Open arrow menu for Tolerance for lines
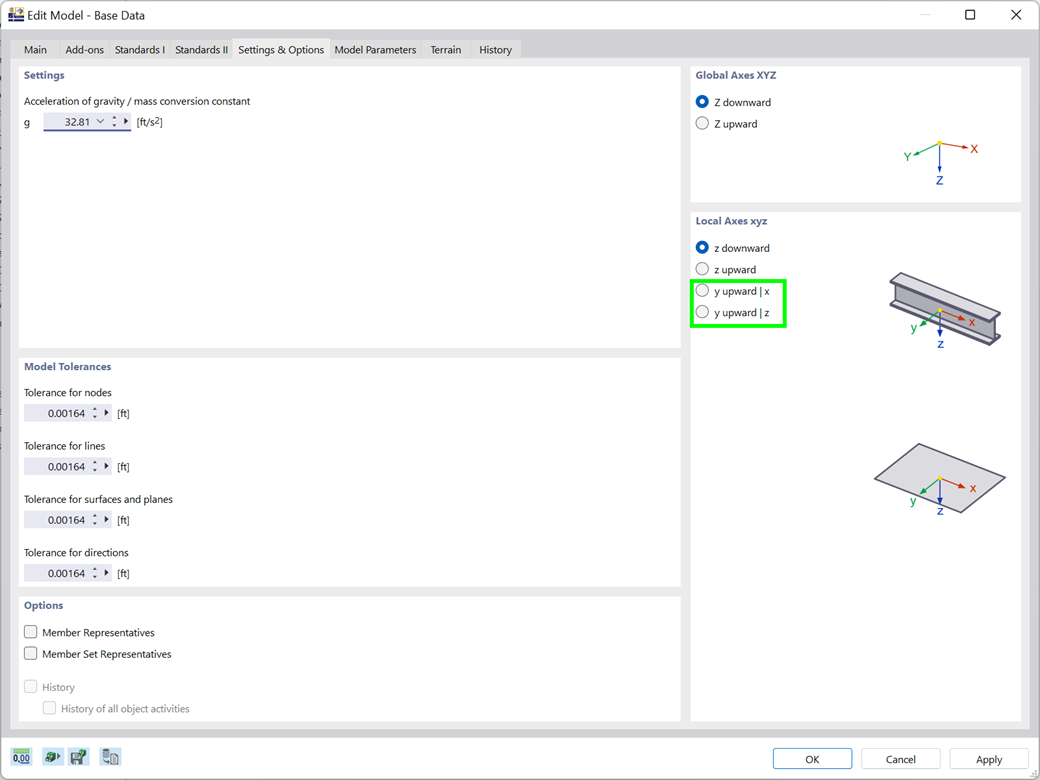The height and width of the screenshot is (780, 1040). [106, 466]
